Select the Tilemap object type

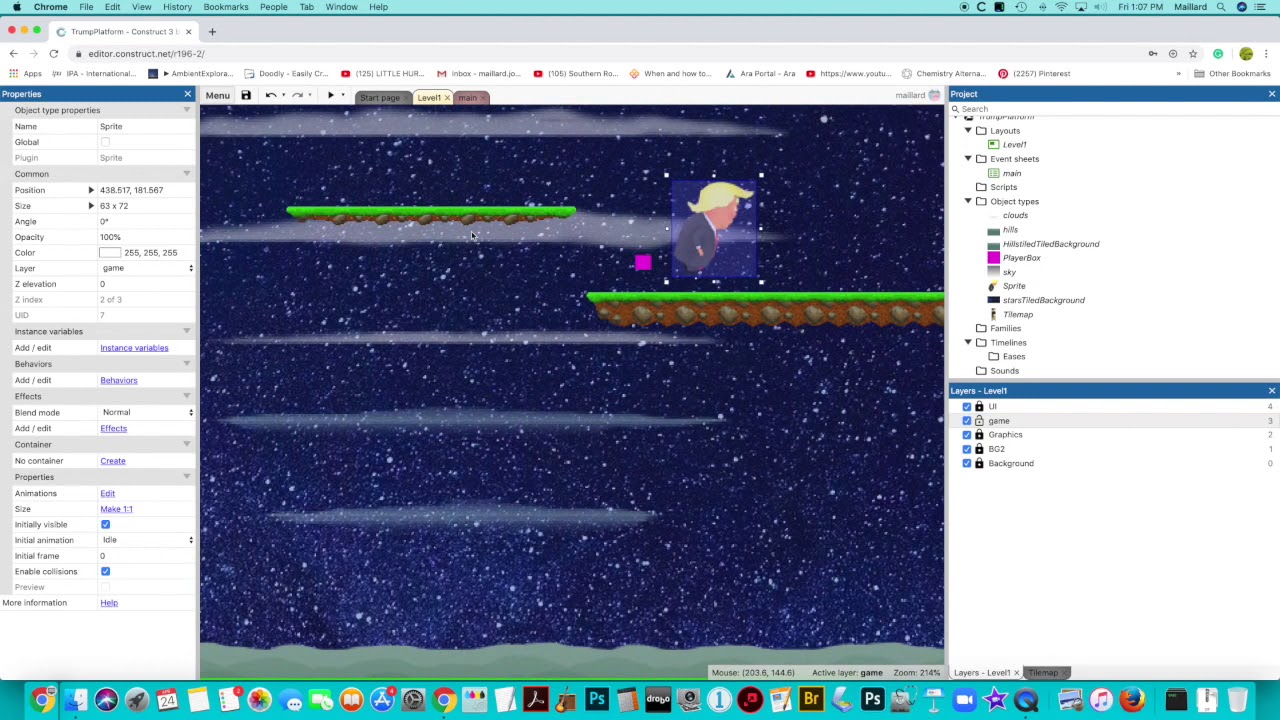click(x=1017, y=314)
